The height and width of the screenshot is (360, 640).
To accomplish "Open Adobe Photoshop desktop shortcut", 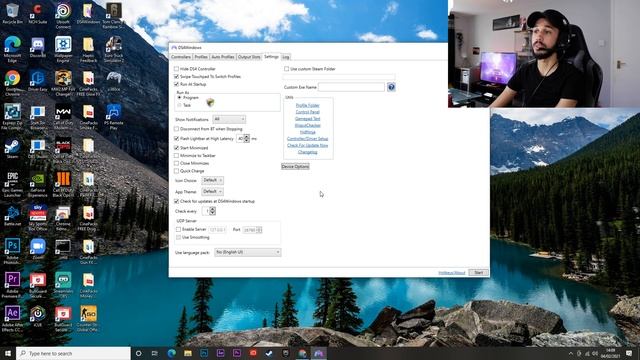I will coord(12,251).
